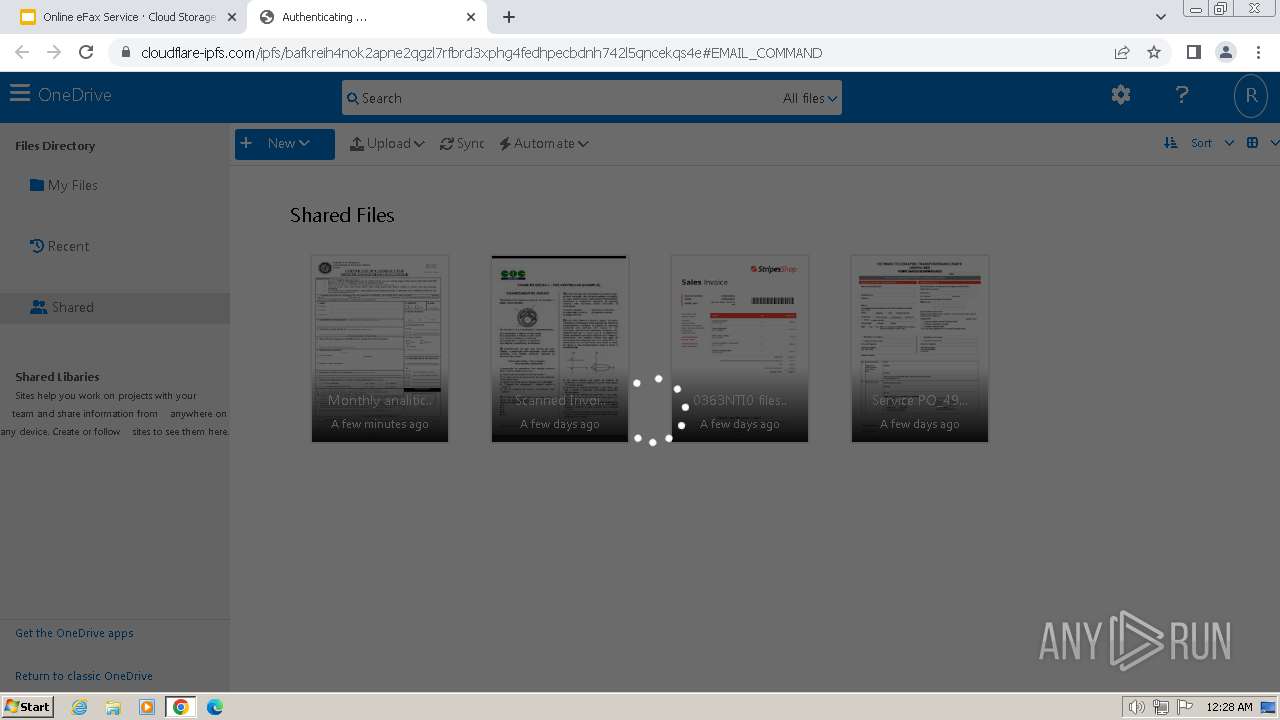The height and width of the screenshot is (720, 1280).
Task: Click the site lock icon
Action: 126,53
